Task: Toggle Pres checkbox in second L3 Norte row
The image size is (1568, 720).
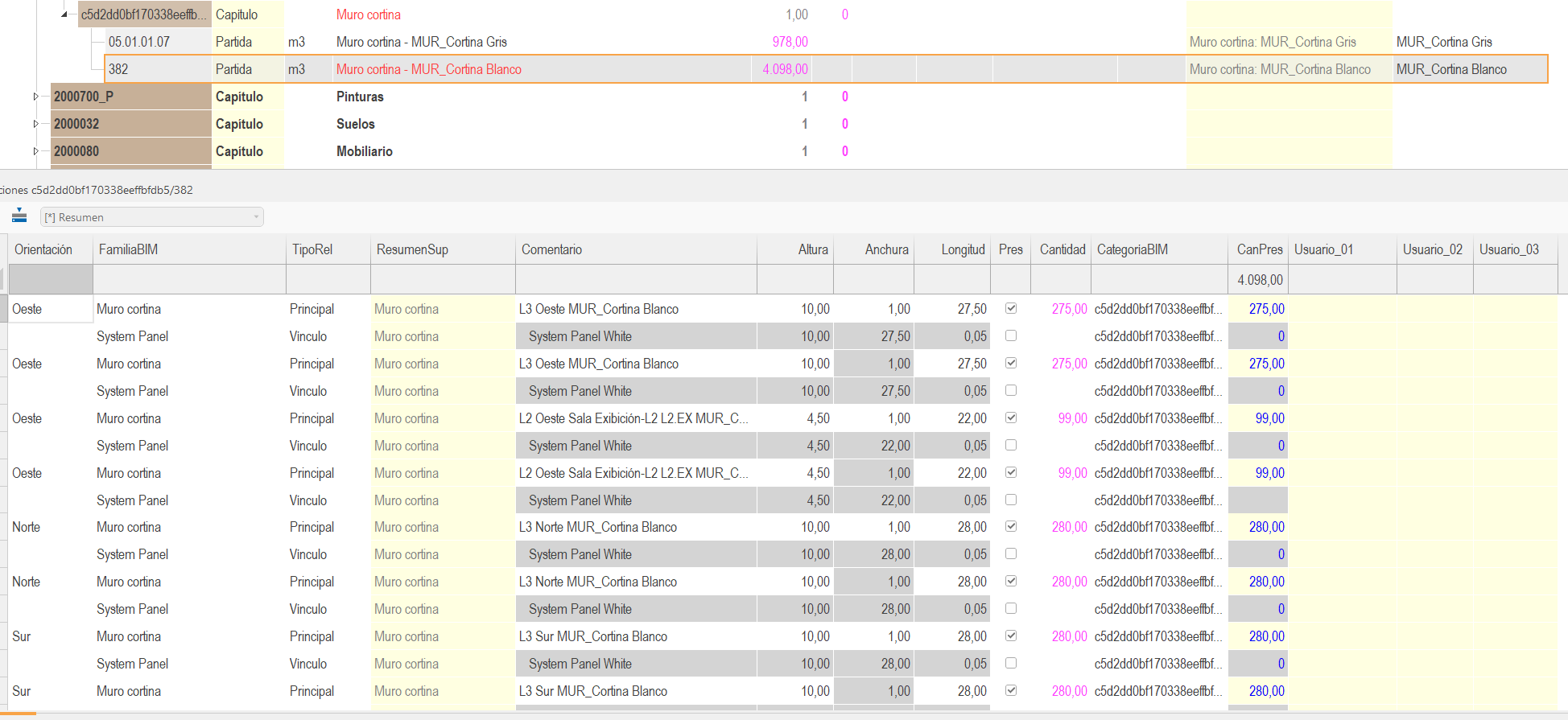Action: pos(1011,581)
